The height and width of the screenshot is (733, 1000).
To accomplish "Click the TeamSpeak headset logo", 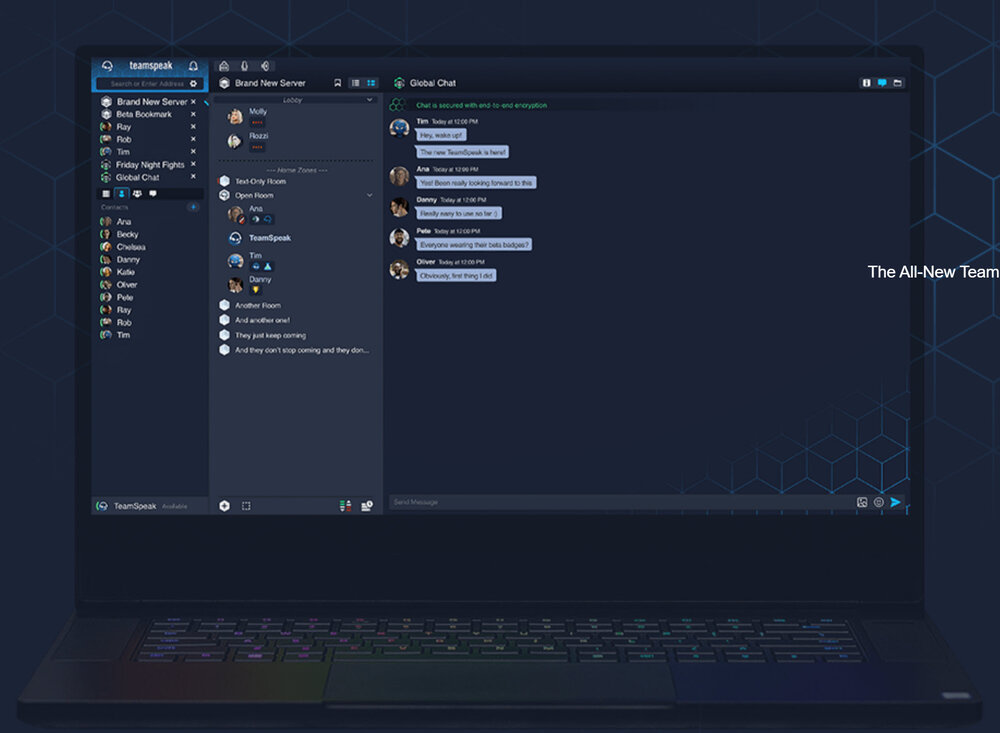I will 107,66.
